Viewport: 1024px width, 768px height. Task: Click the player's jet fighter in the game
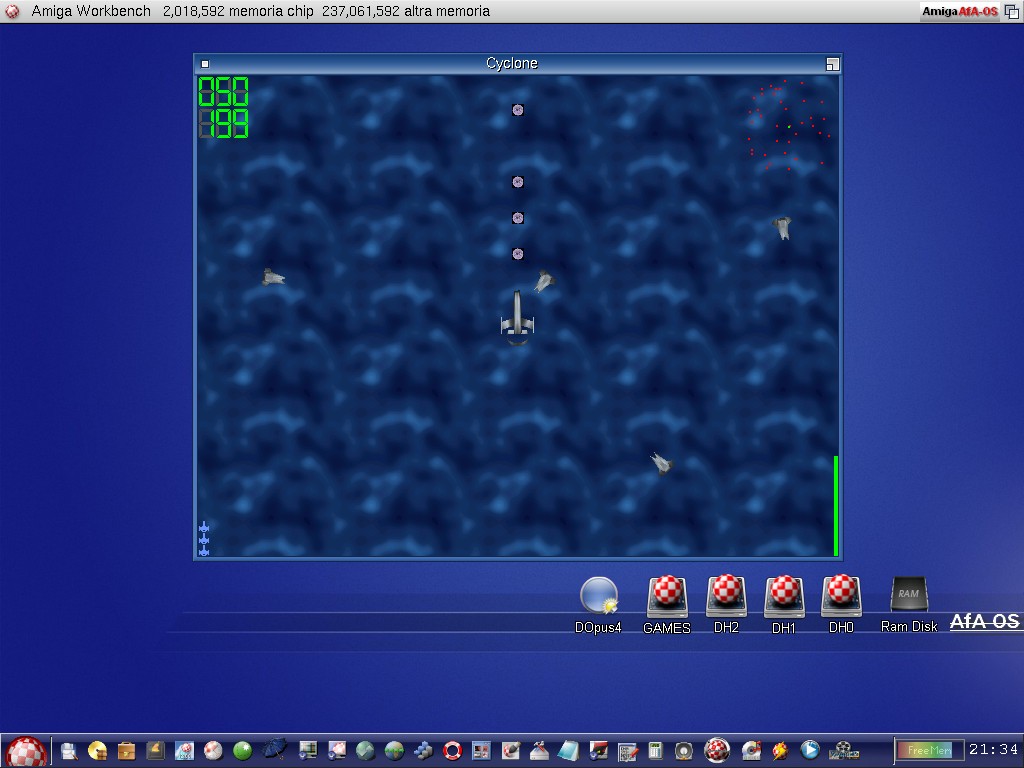tap(517, 315)
